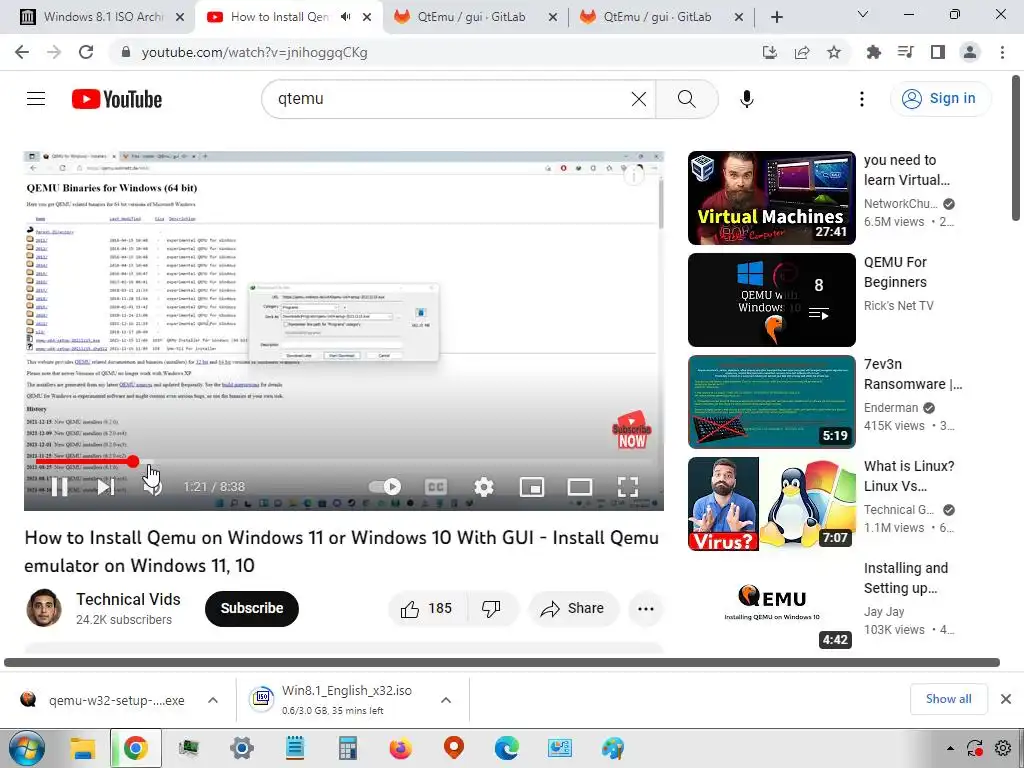Go to the YouTube home logo
The width and height of the screenshot is (1024, 768).
[x=117, y=99]
